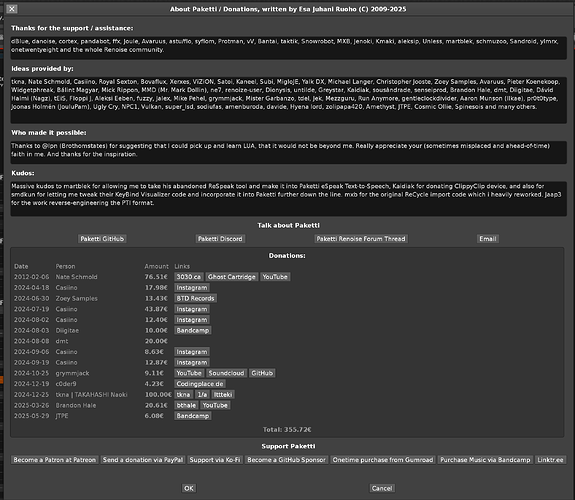The image size is (575, 500).
Task: Click the Email button
Action: tap(488, 239)
